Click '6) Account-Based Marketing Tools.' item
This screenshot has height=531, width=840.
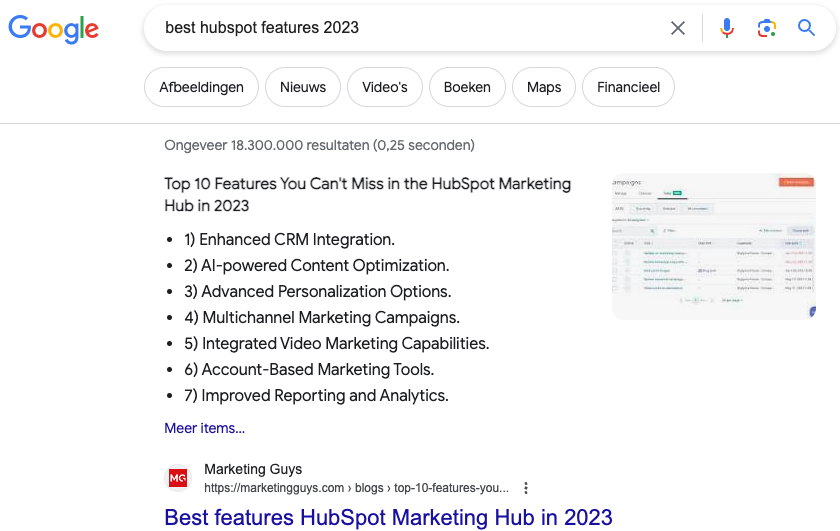[309, 370]
